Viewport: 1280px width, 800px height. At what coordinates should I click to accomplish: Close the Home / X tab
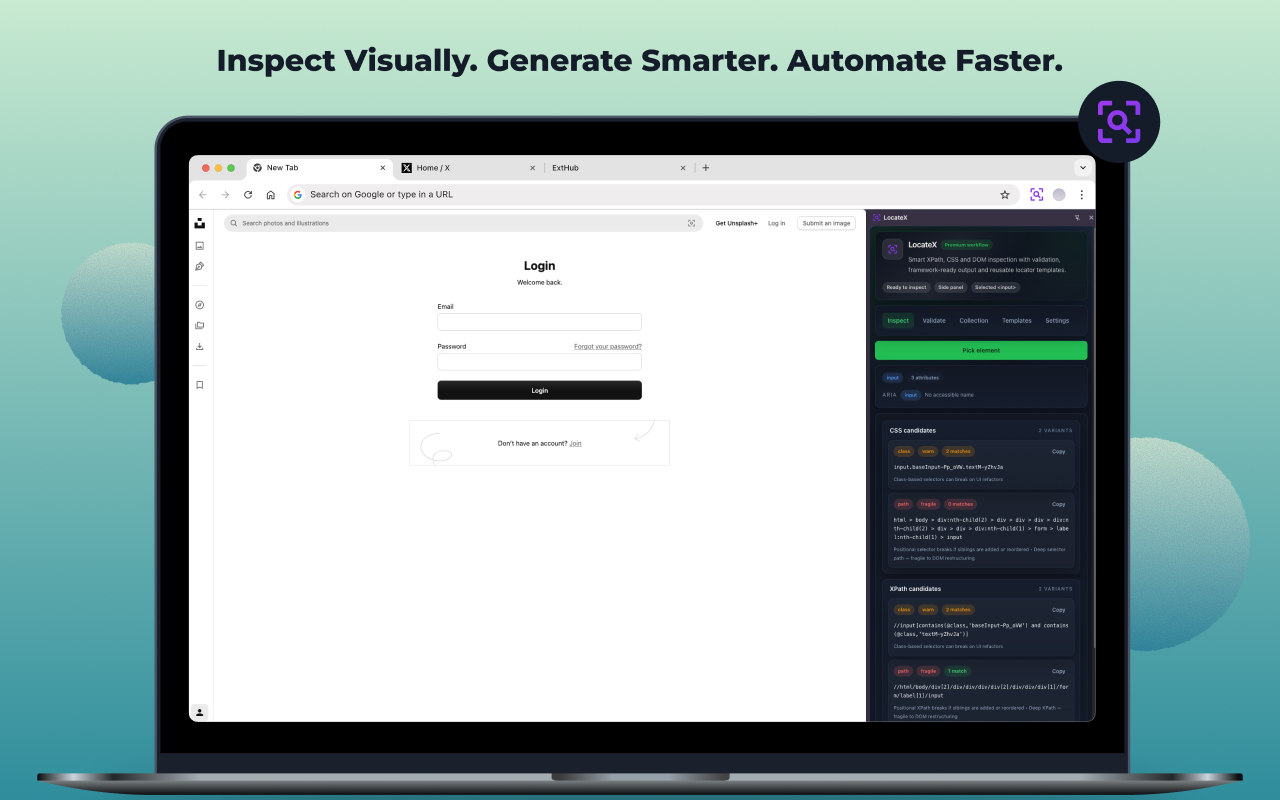pos(532,168)
